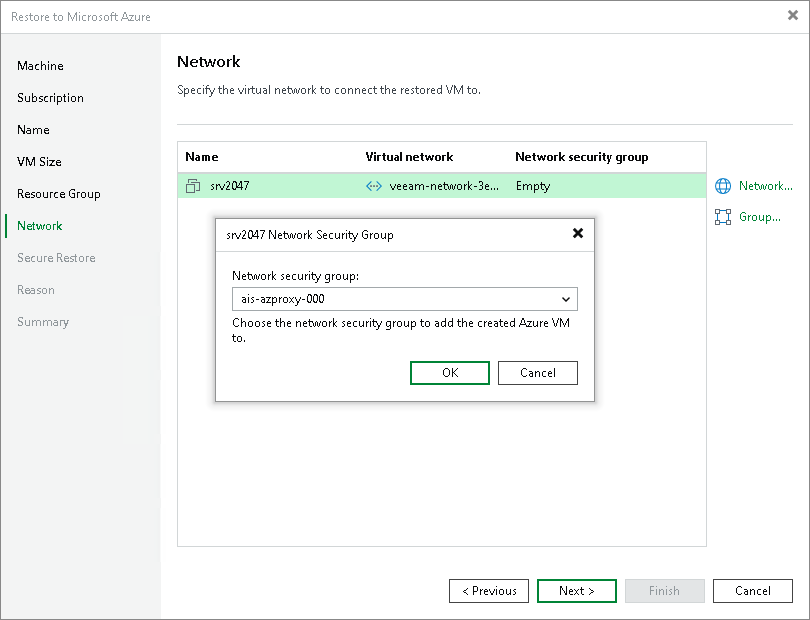Viewport: 810px width, 620px height.
Task: Select the Secure Restore step
Action: (x=56, y=258)
